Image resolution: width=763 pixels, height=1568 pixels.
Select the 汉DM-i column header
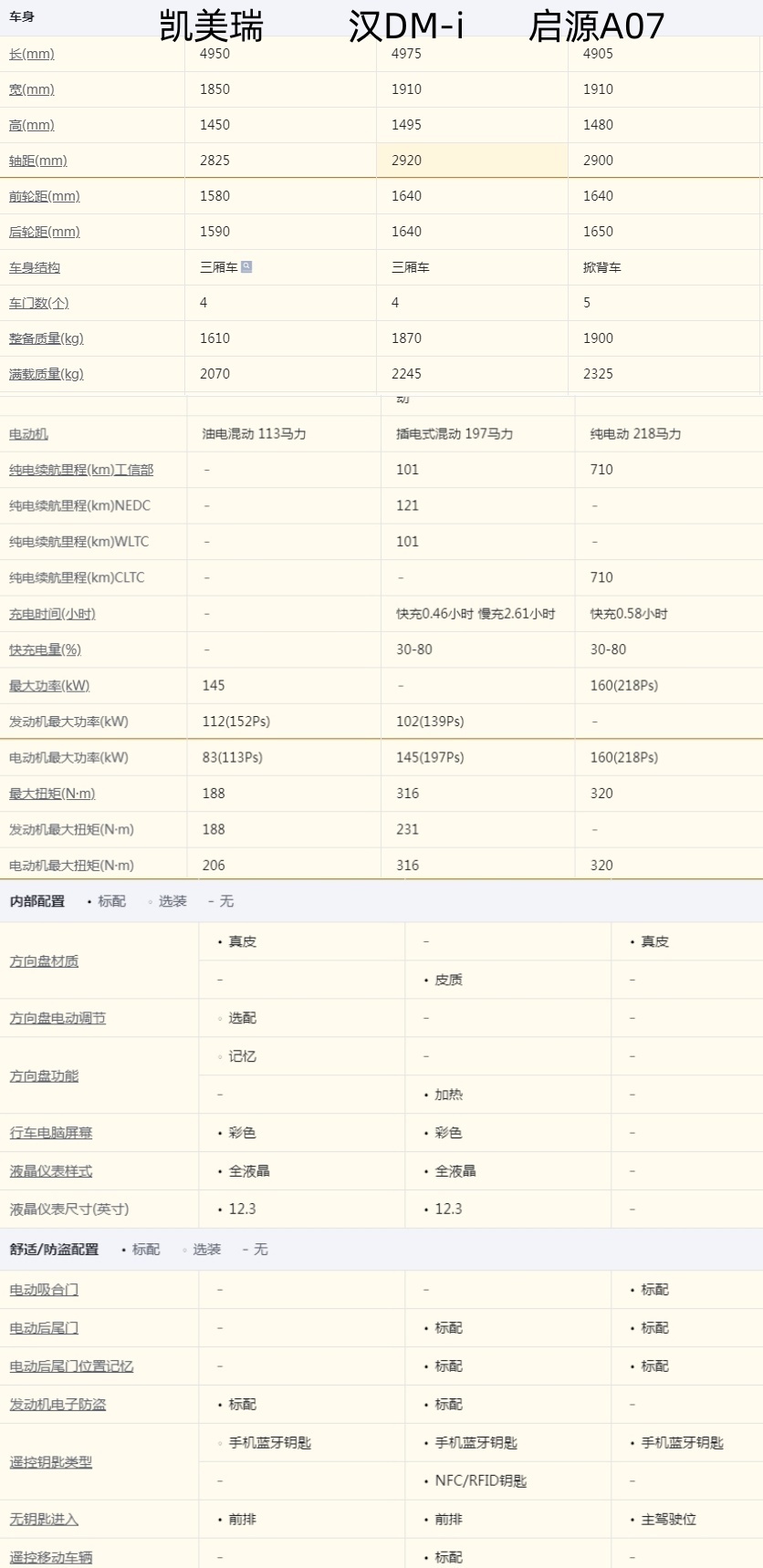(405, 26)
